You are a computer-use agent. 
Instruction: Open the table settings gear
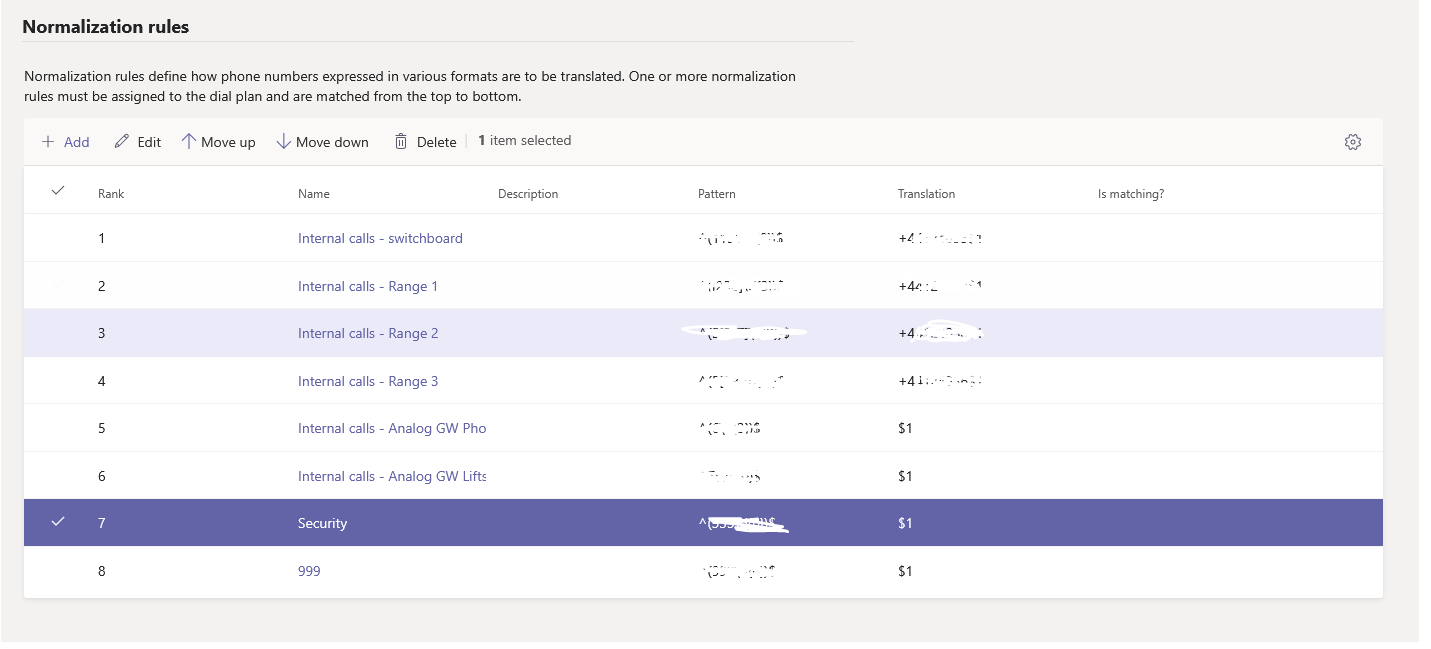[x=1352, y=141]
